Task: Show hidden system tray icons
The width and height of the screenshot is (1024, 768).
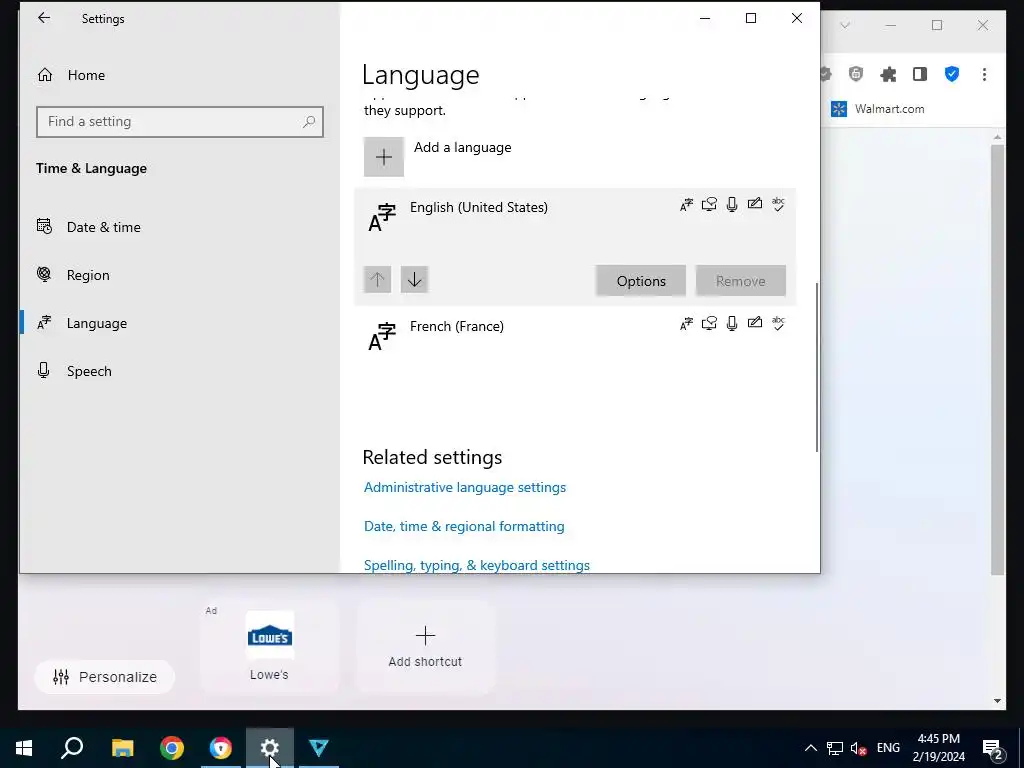Action: click(x=810, y=748)
